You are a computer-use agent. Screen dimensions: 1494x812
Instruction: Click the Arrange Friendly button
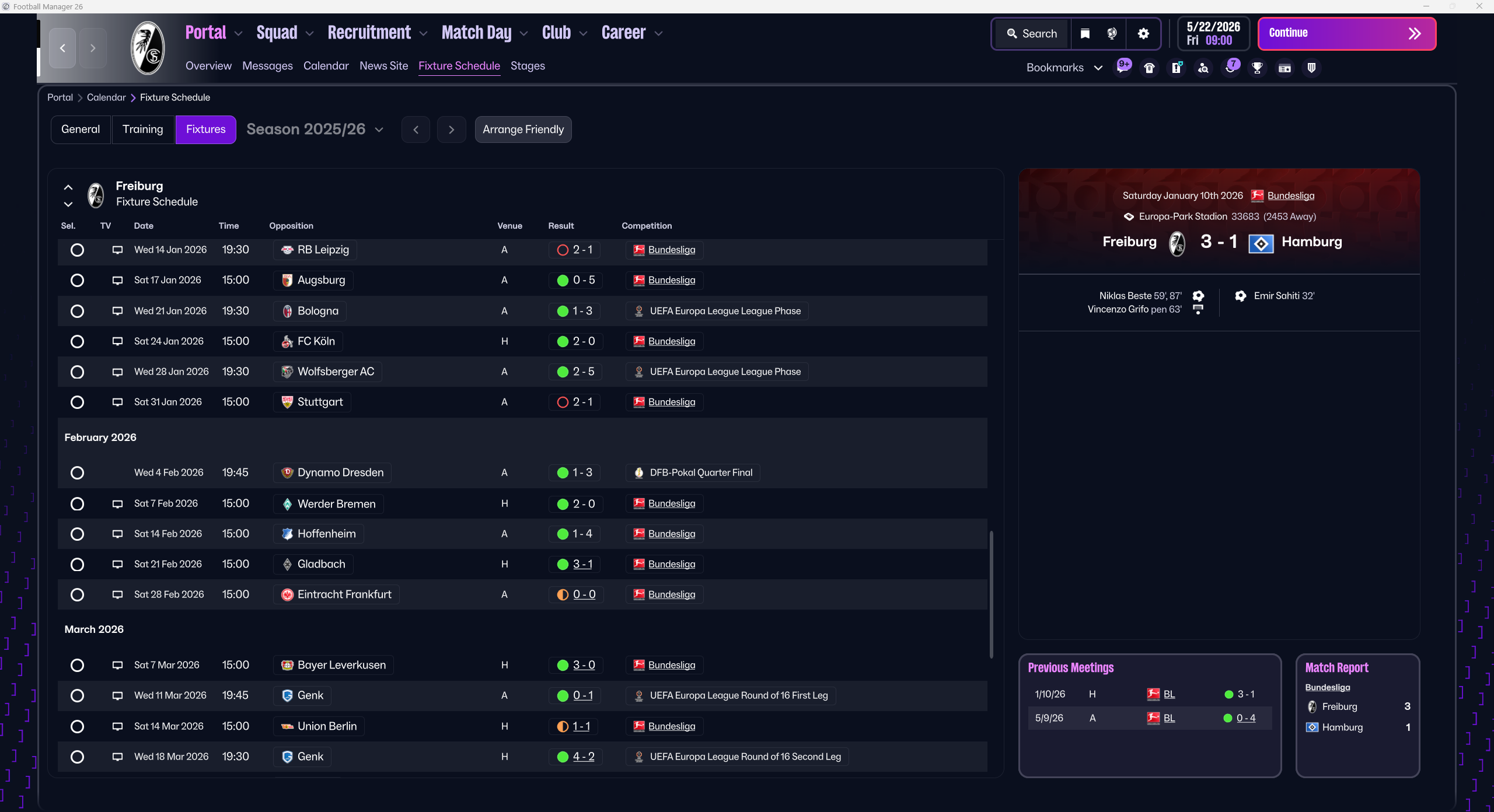point(523,129)
